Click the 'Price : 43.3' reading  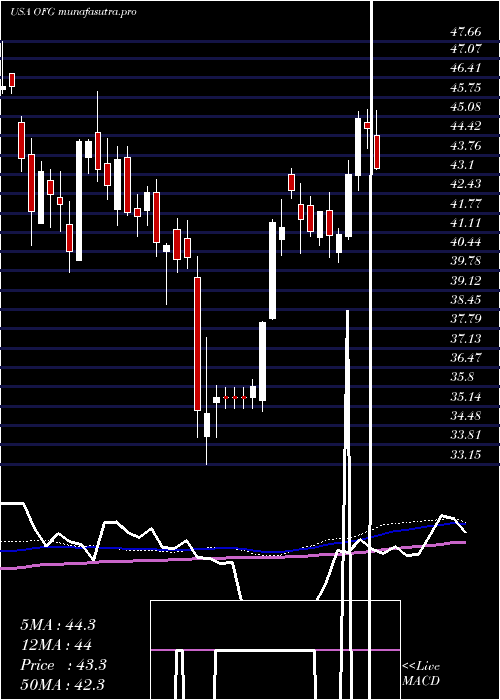click(x=63, y=665)
